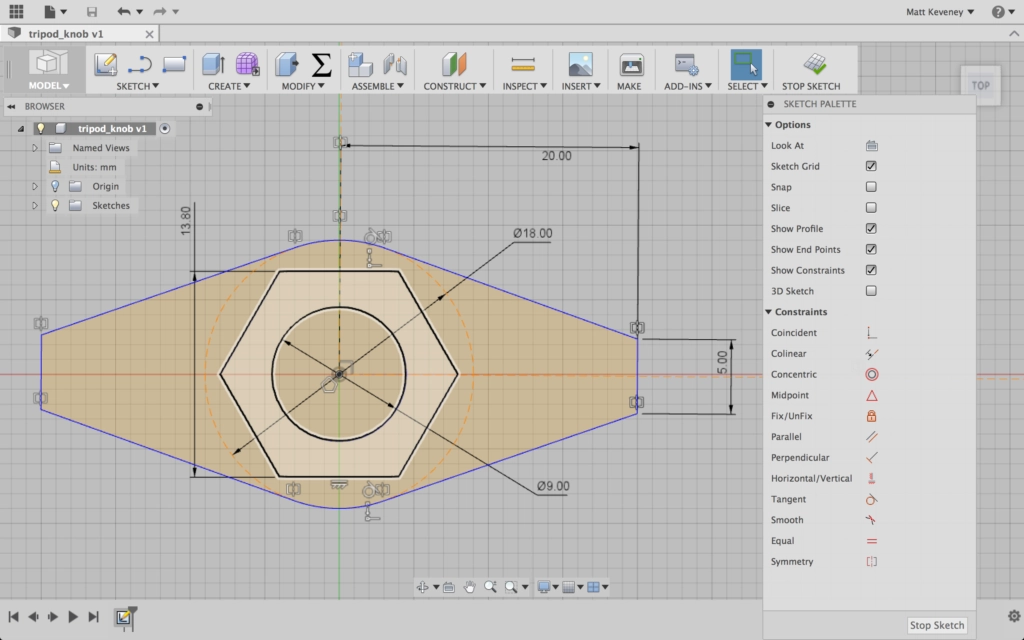1024x640 pixels.
Task: Open the Add-Ins scripts icon
Action: [686, 65]
